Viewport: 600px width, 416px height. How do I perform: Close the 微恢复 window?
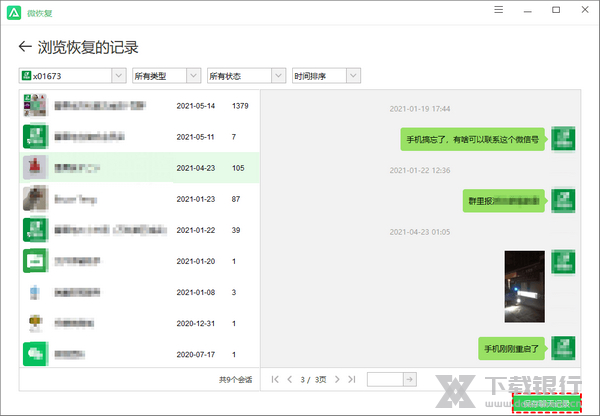click(585, 10)
